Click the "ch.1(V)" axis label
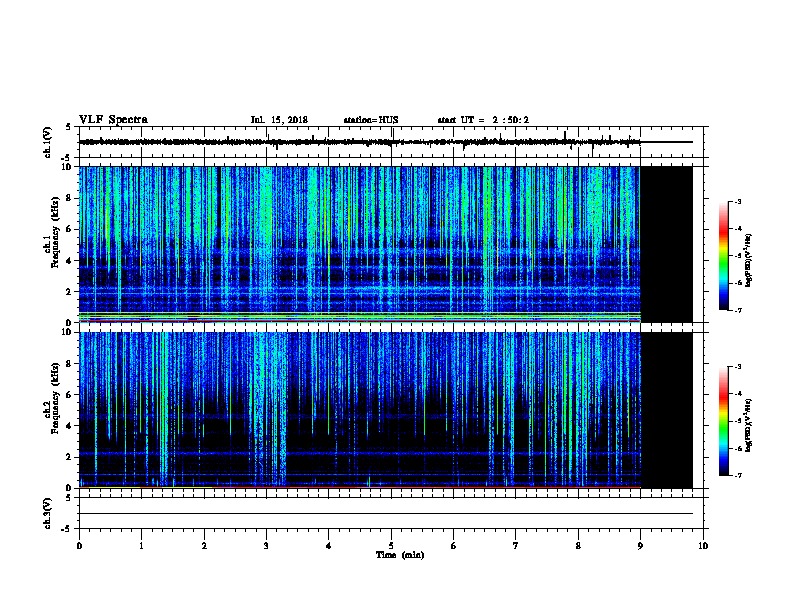 coord(47,142)
